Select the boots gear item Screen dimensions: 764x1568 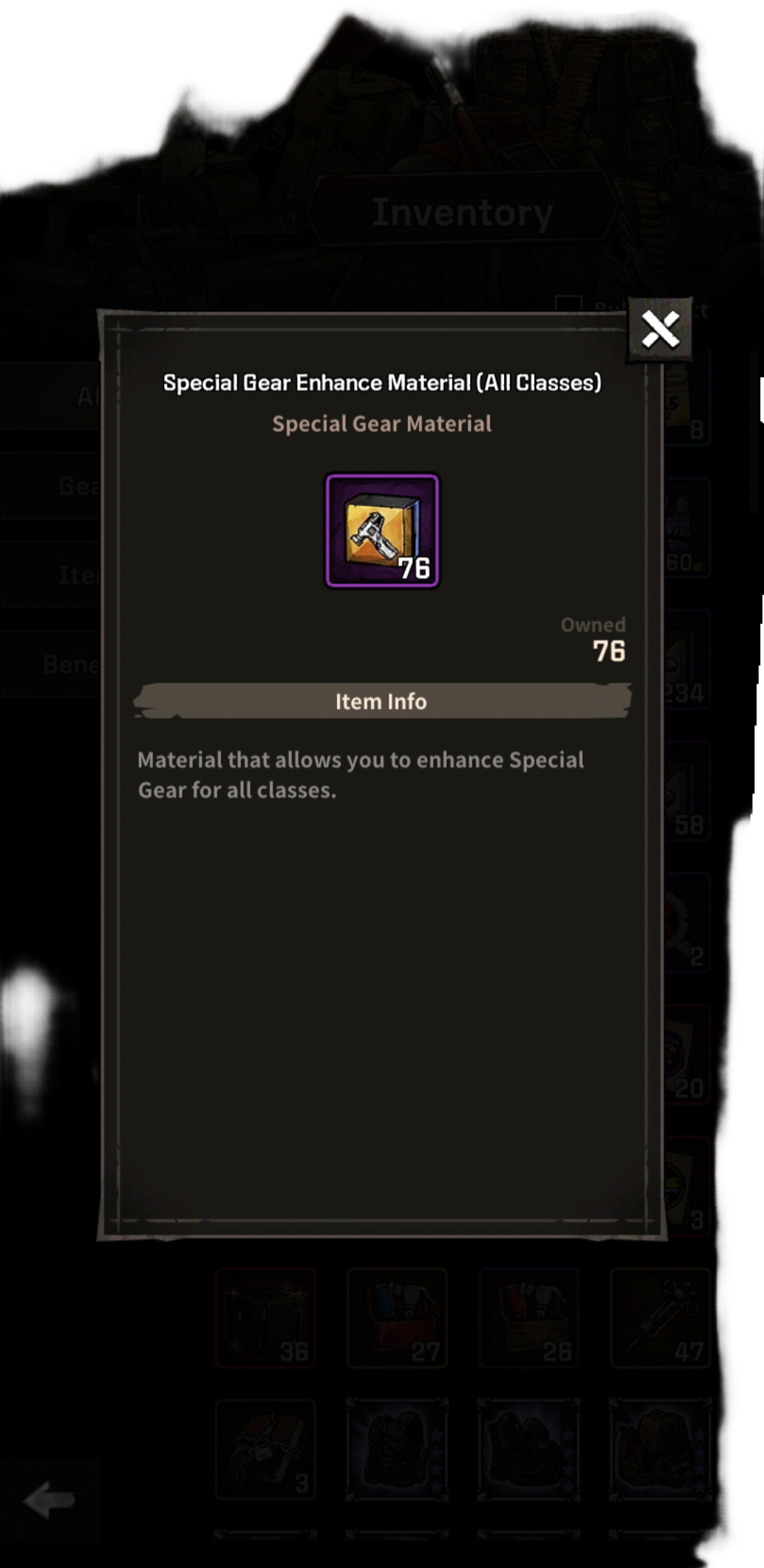(529, 1450)
